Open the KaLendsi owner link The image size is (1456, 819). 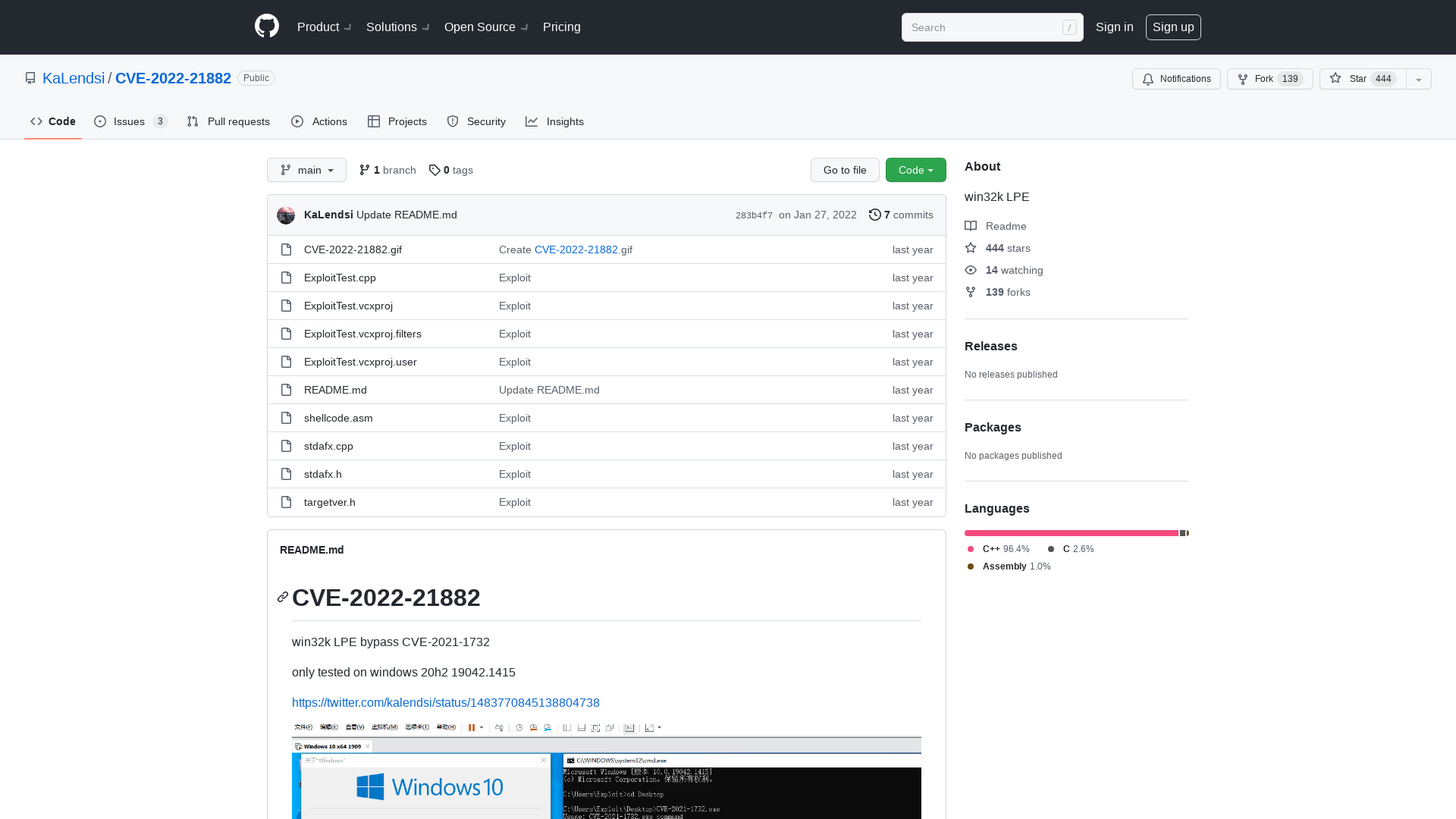coord(74,78)
